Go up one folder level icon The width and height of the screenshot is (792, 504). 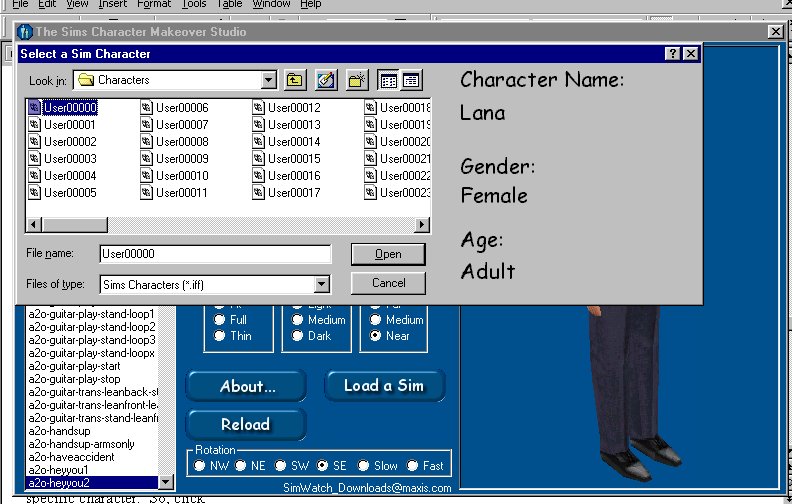coord(295,80)
